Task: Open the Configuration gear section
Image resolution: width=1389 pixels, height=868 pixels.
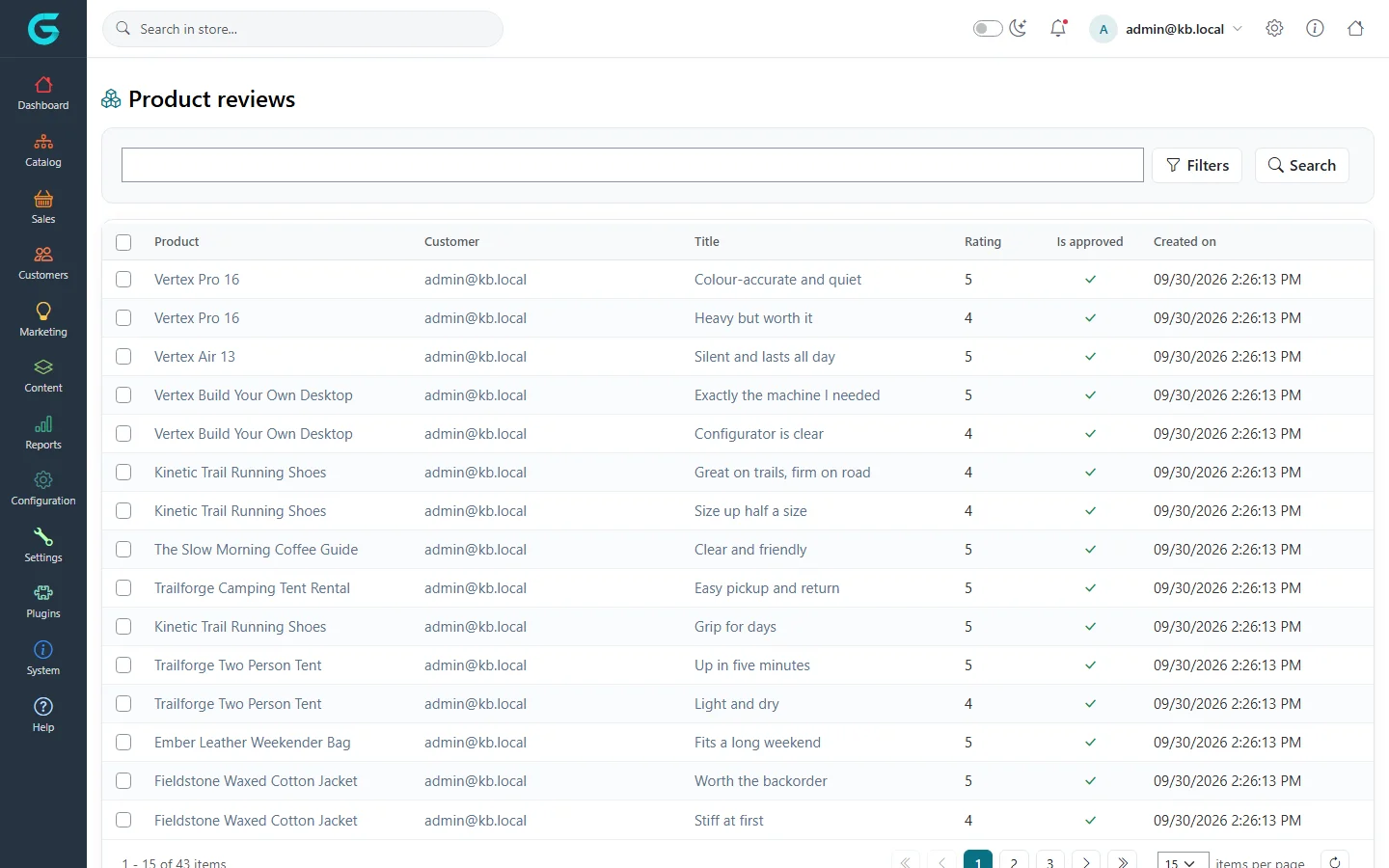Action: pos(43,489)
